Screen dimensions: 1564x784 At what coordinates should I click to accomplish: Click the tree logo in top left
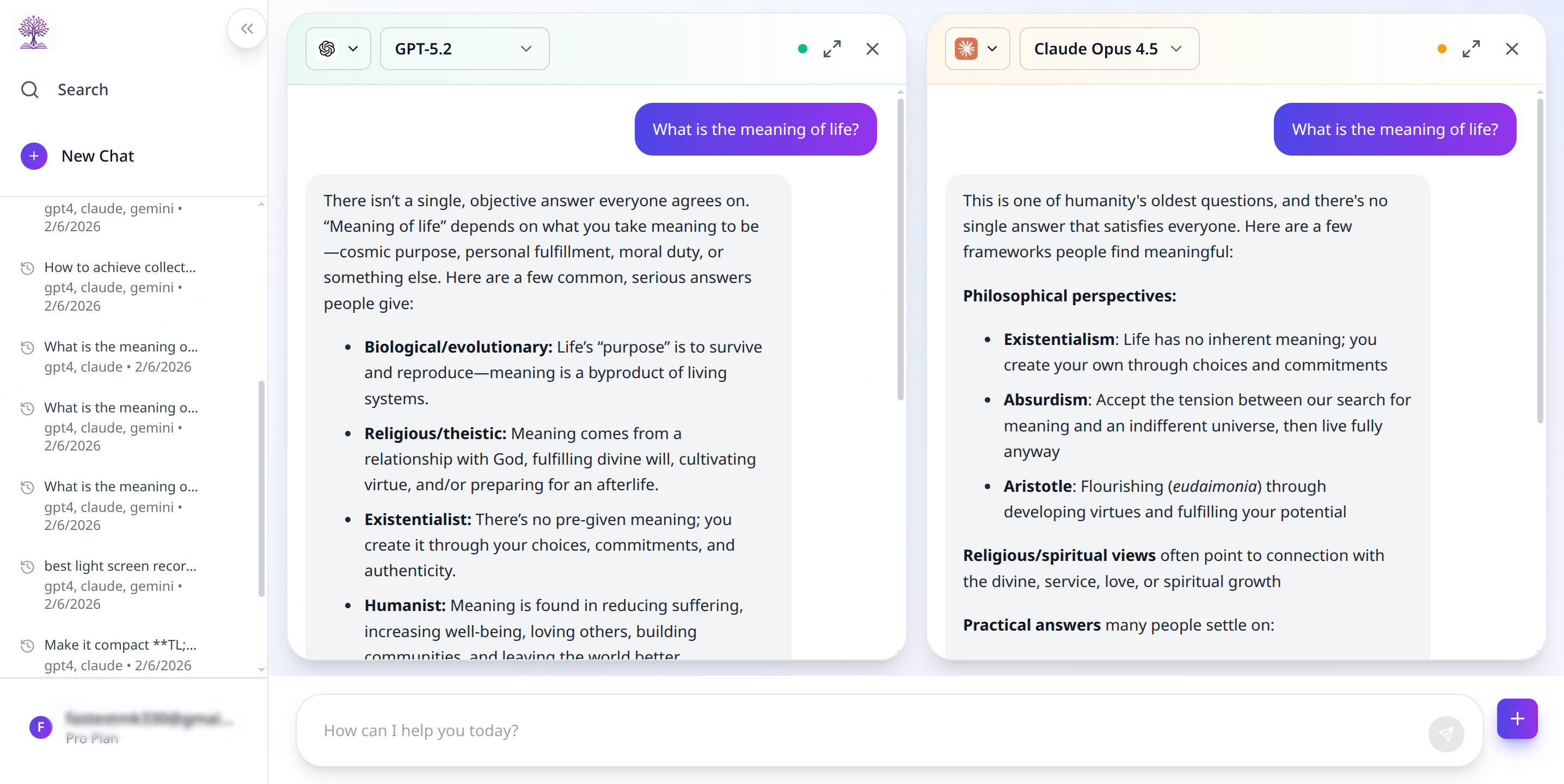point(33,32)
